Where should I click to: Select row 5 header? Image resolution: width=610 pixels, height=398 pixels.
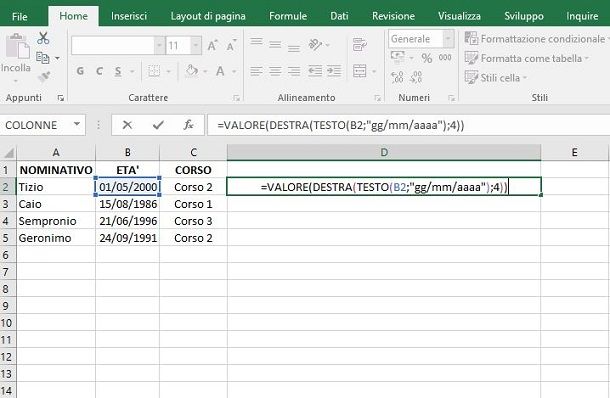pos(7,238)
